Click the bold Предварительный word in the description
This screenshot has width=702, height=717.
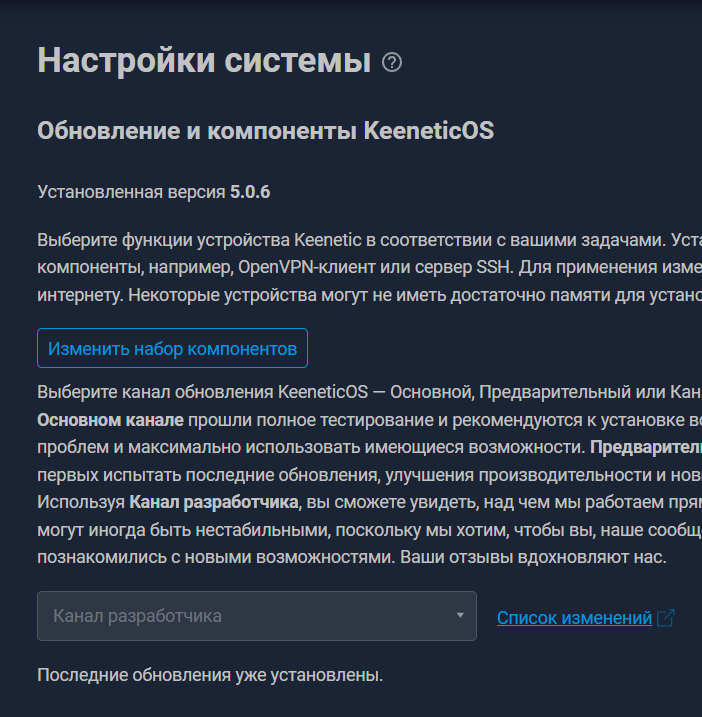(645, 445)
